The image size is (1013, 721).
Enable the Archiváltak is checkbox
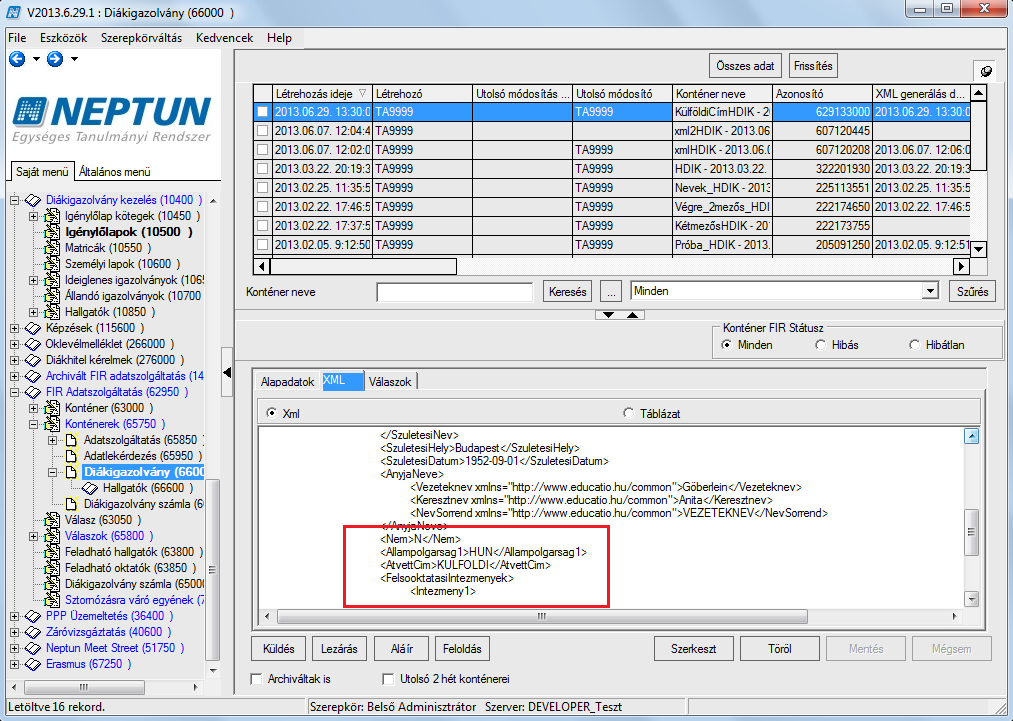[x=256, y=679]
